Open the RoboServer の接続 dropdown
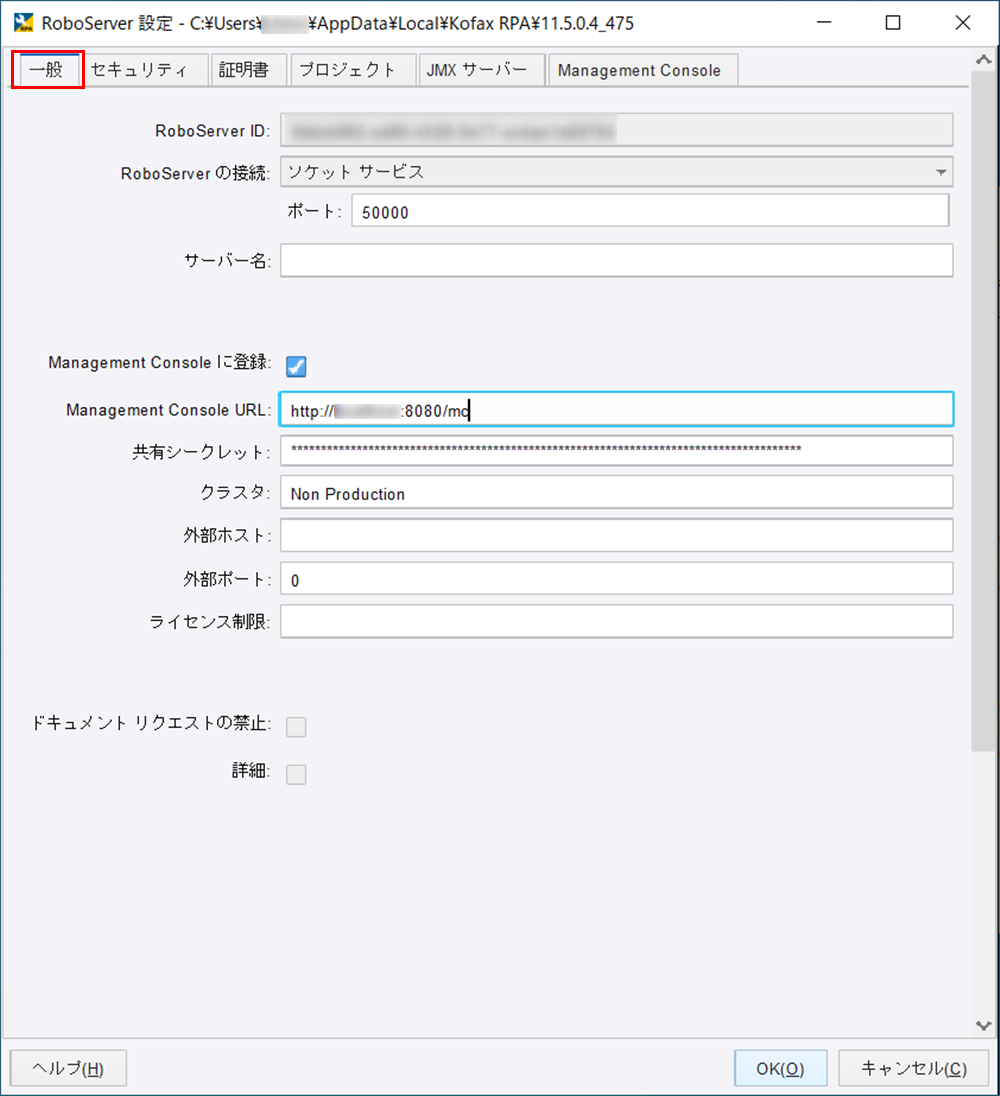Image resolution: width=1000 pixels, height=1096 pixels. (x=616, y=172)
